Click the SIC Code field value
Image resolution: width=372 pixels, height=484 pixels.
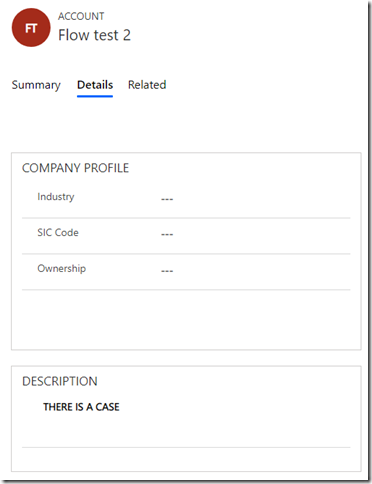click(x=167, y=234)
